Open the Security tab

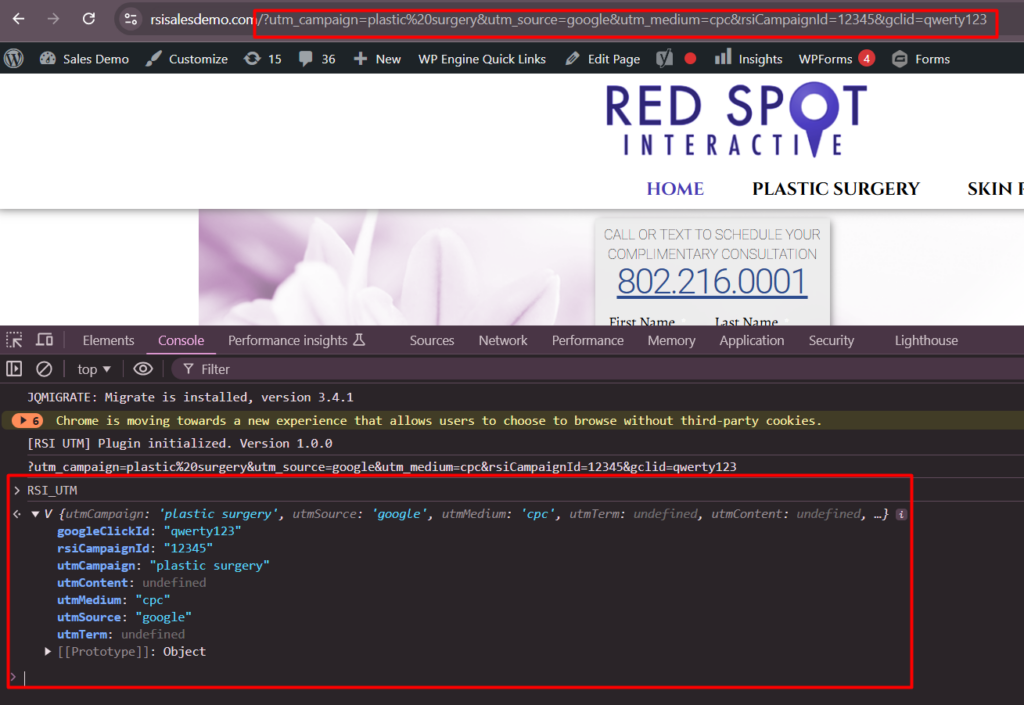pos(831,340)
